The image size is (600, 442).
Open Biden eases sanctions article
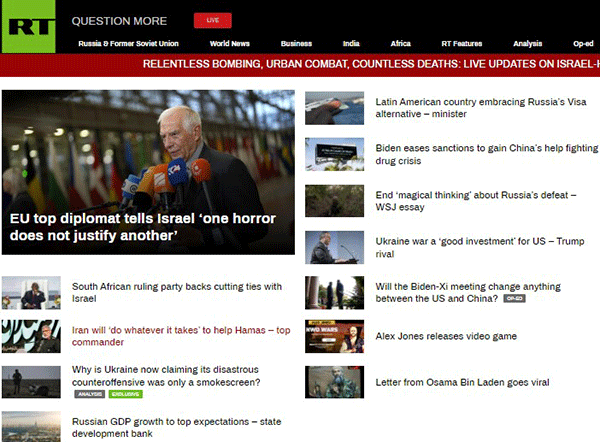(x=486, y=154)
